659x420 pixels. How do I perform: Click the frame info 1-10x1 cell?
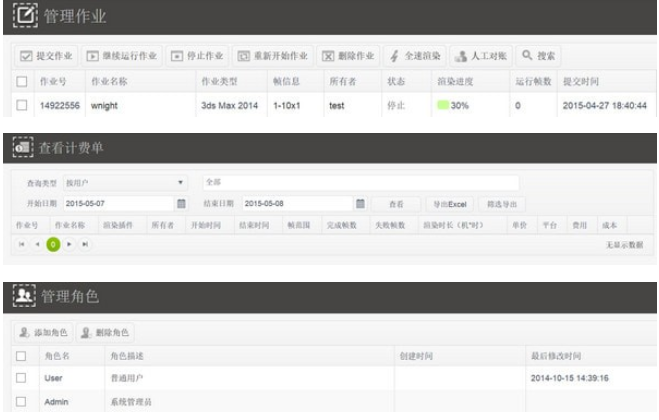point(287,106)
